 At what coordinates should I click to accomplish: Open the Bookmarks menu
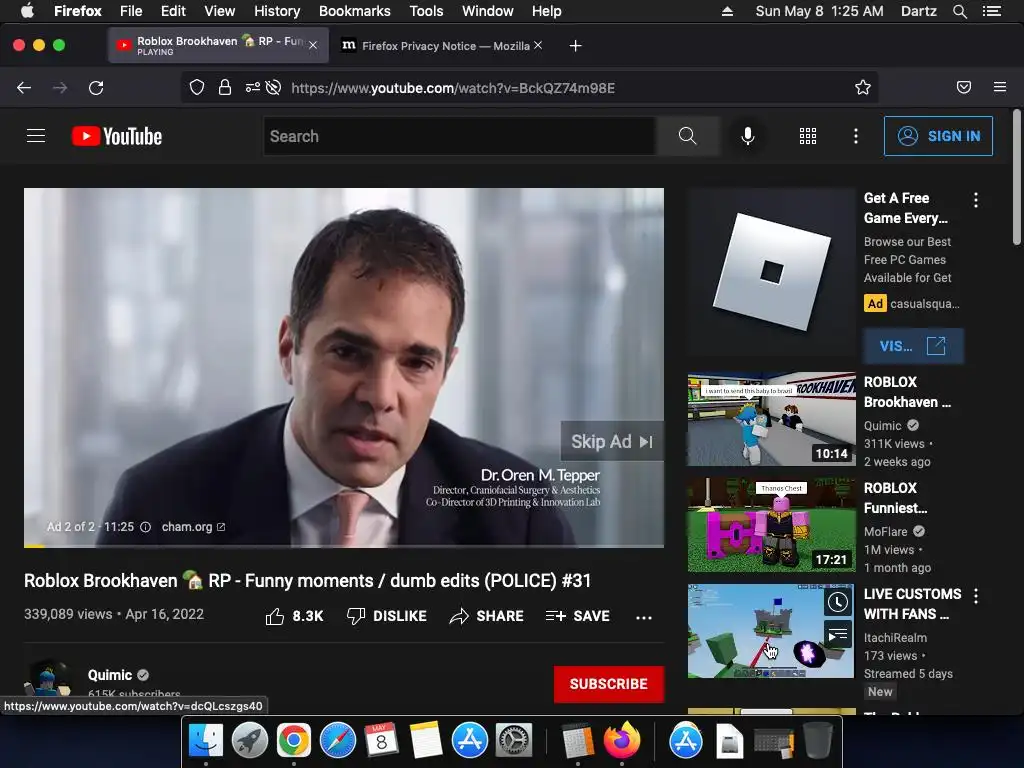(x=355, y=11)
